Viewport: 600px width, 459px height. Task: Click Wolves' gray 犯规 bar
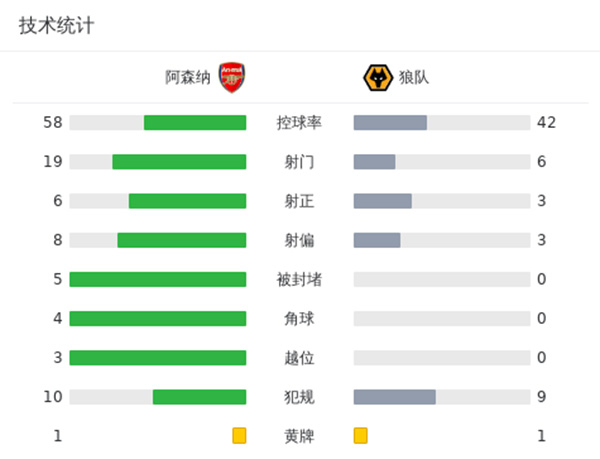[x=395, y=397]
